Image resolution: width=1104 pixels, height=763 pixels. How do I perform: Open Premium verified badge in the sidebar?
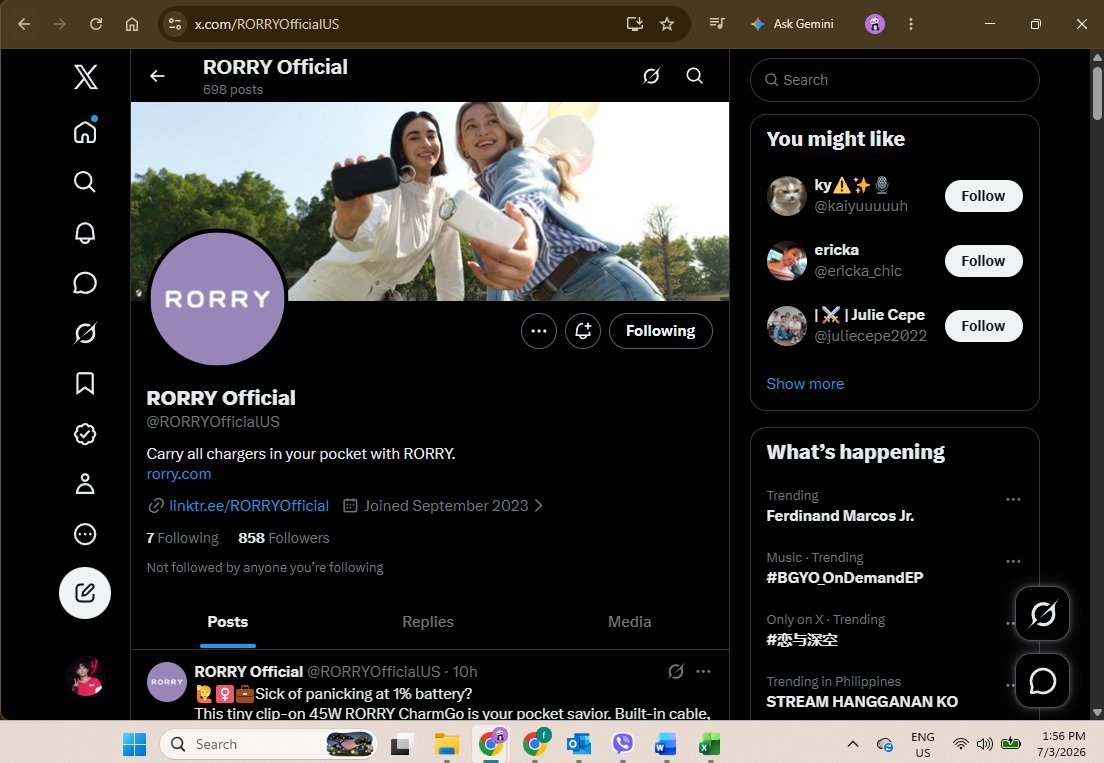point(85,434)
